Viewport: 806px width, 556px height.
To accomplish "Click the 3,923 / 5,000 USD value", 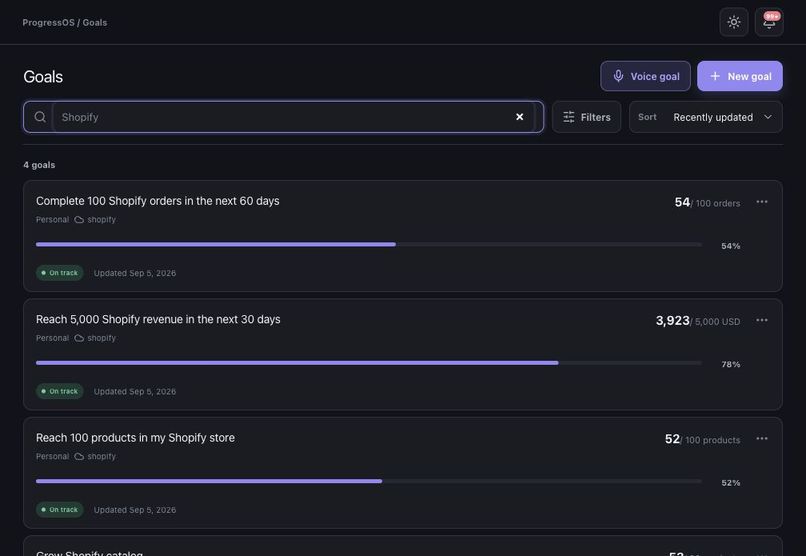I will tap(698, 321).
